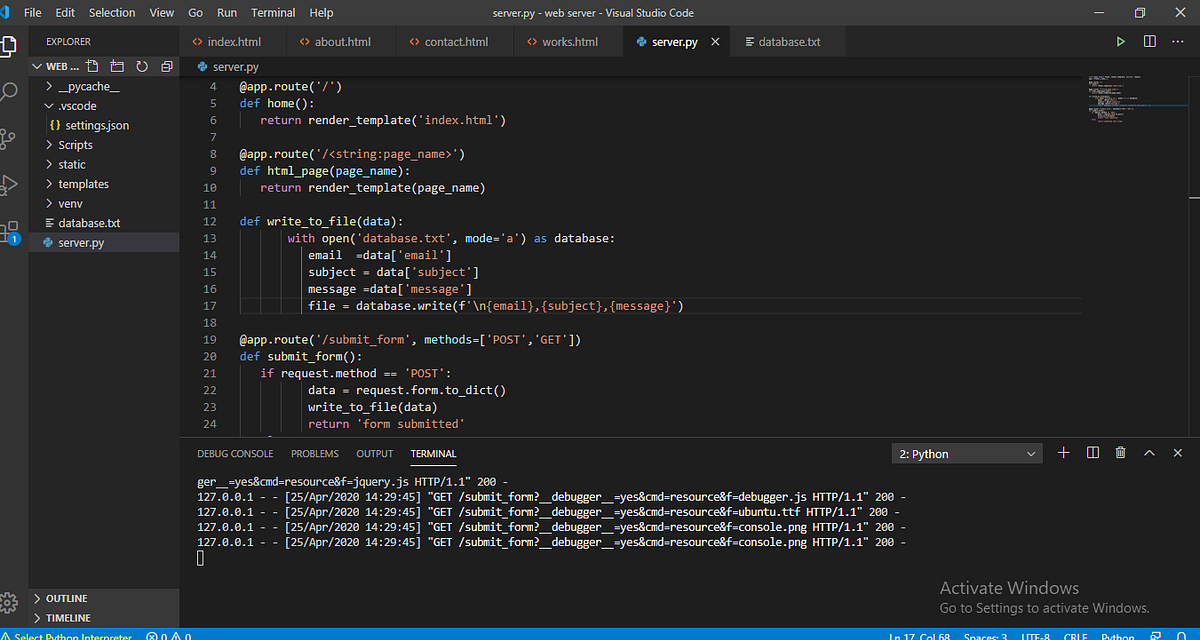Create a new terminal with plus icon
This screenshot has width=1200, height=640.
1063,453
